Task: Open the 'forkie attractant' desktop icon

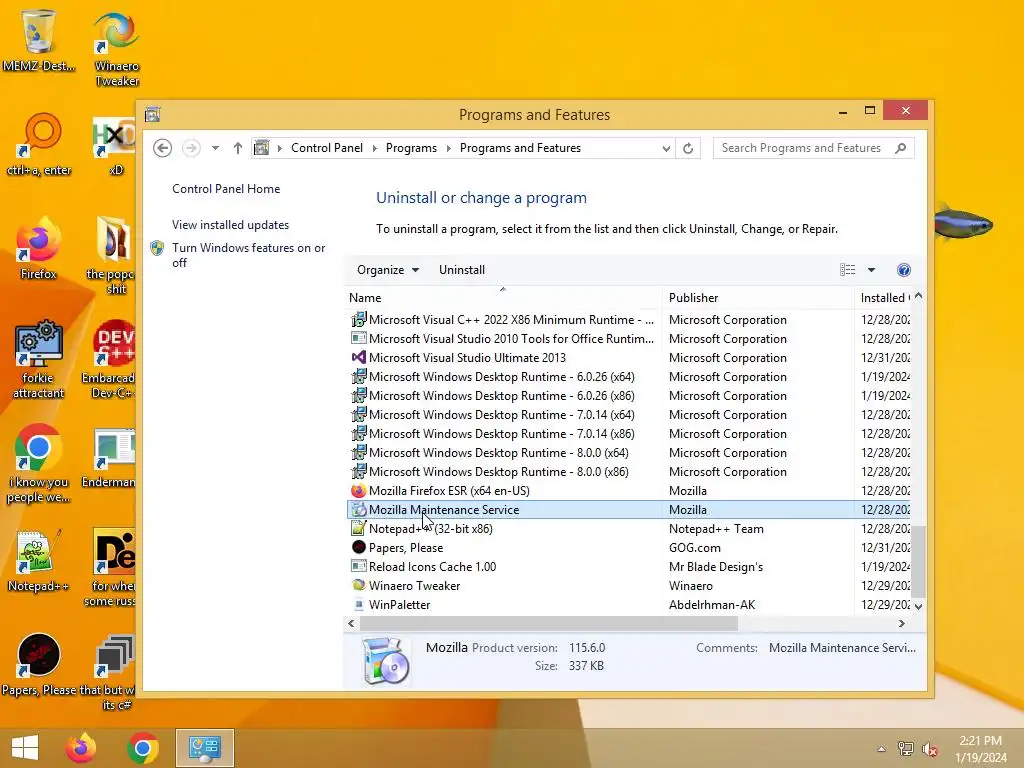Action: pos(39,359)
